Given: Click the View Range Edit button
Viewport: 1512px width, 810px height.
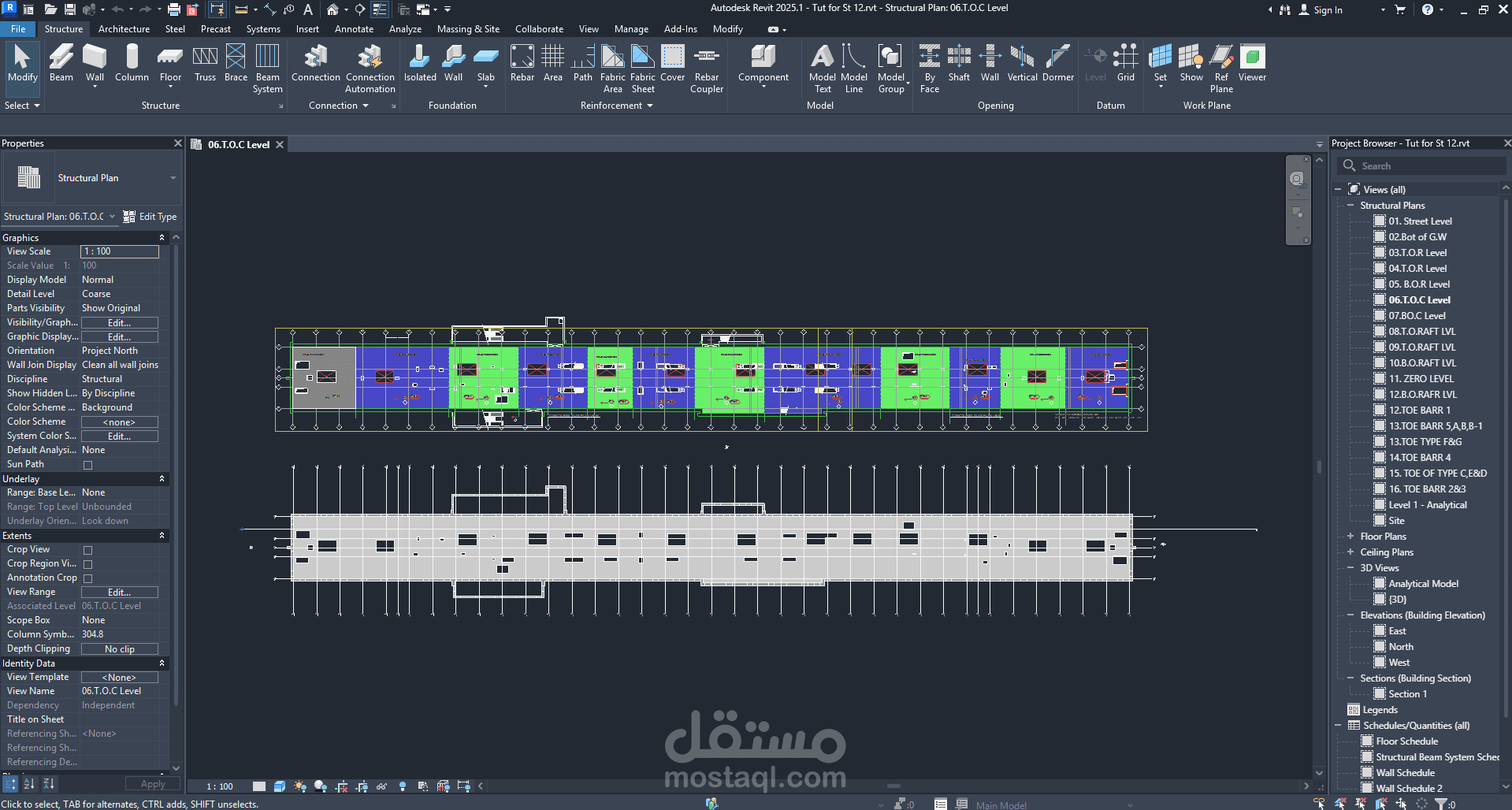Looking at the screenshot, I should pyautogui.click(x=120, y=593).
